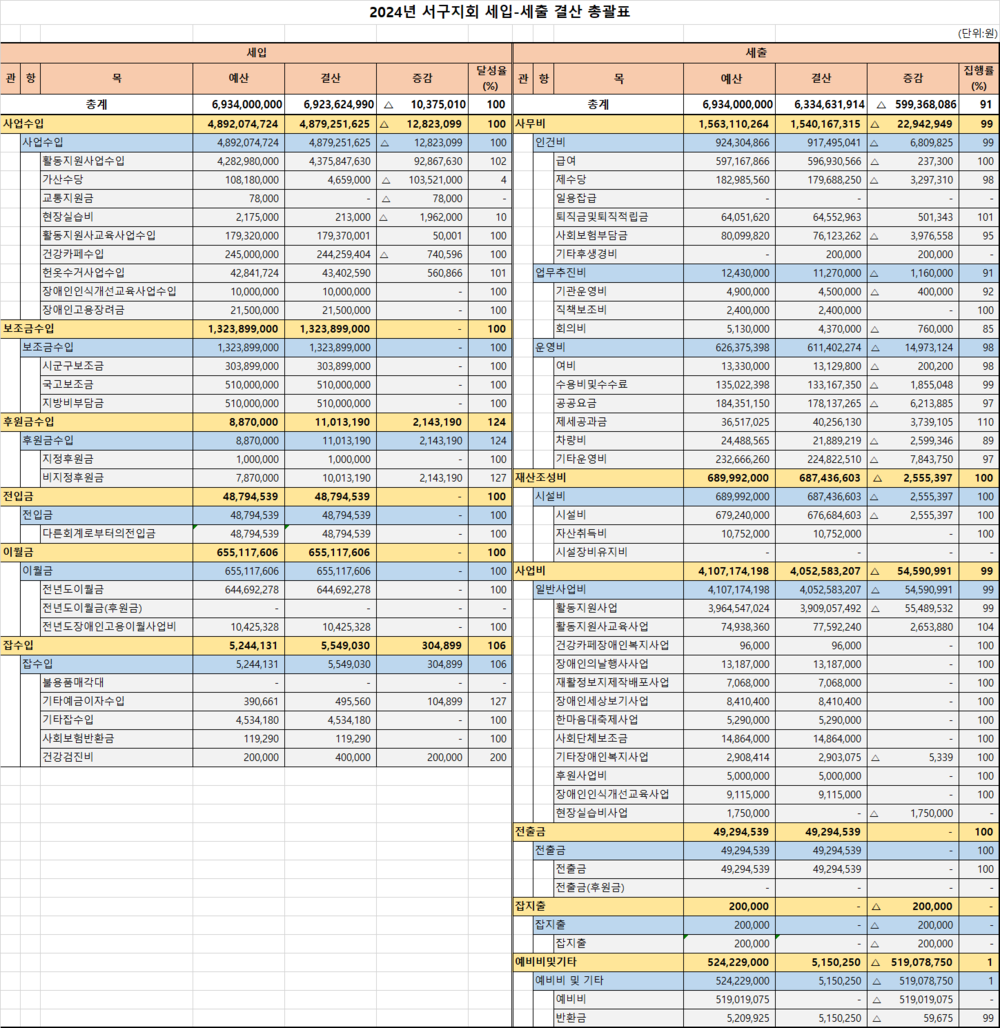Click the '사회단체보조금' label cell
The image size is (1000, 1028).
point(618,738)
